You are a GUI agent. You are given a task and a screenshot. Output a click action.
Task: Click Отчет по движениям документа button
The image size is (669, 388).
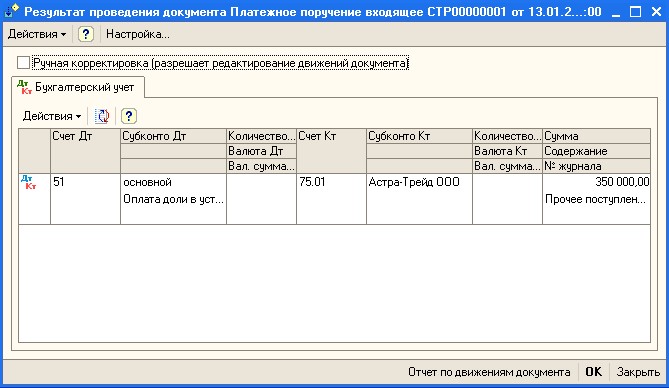pyautogui.click(x=489, y=372)
